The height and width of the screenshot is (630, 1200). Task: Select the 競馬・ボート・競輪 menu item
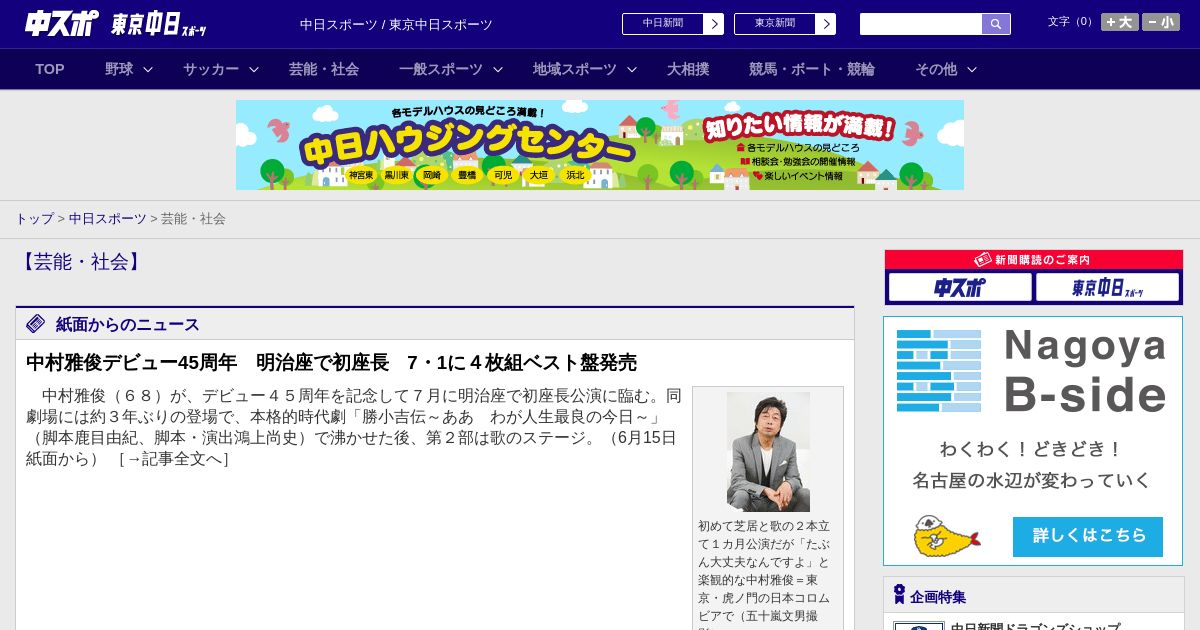pyautogui.click(x=812, y=69)
